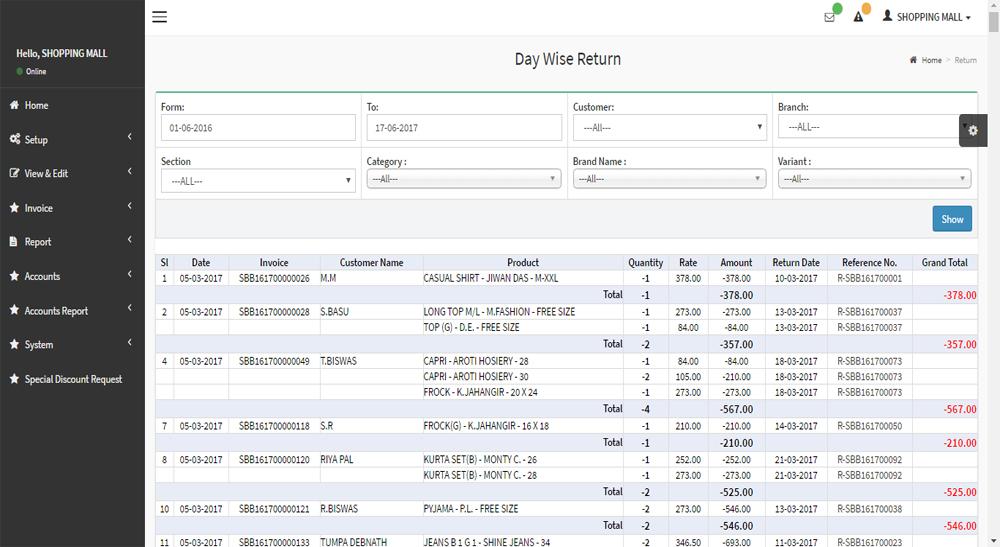This screenshot has width=1000, height=547.
Task: Click customer name RIYA PAL
Action: coord(336,460)
